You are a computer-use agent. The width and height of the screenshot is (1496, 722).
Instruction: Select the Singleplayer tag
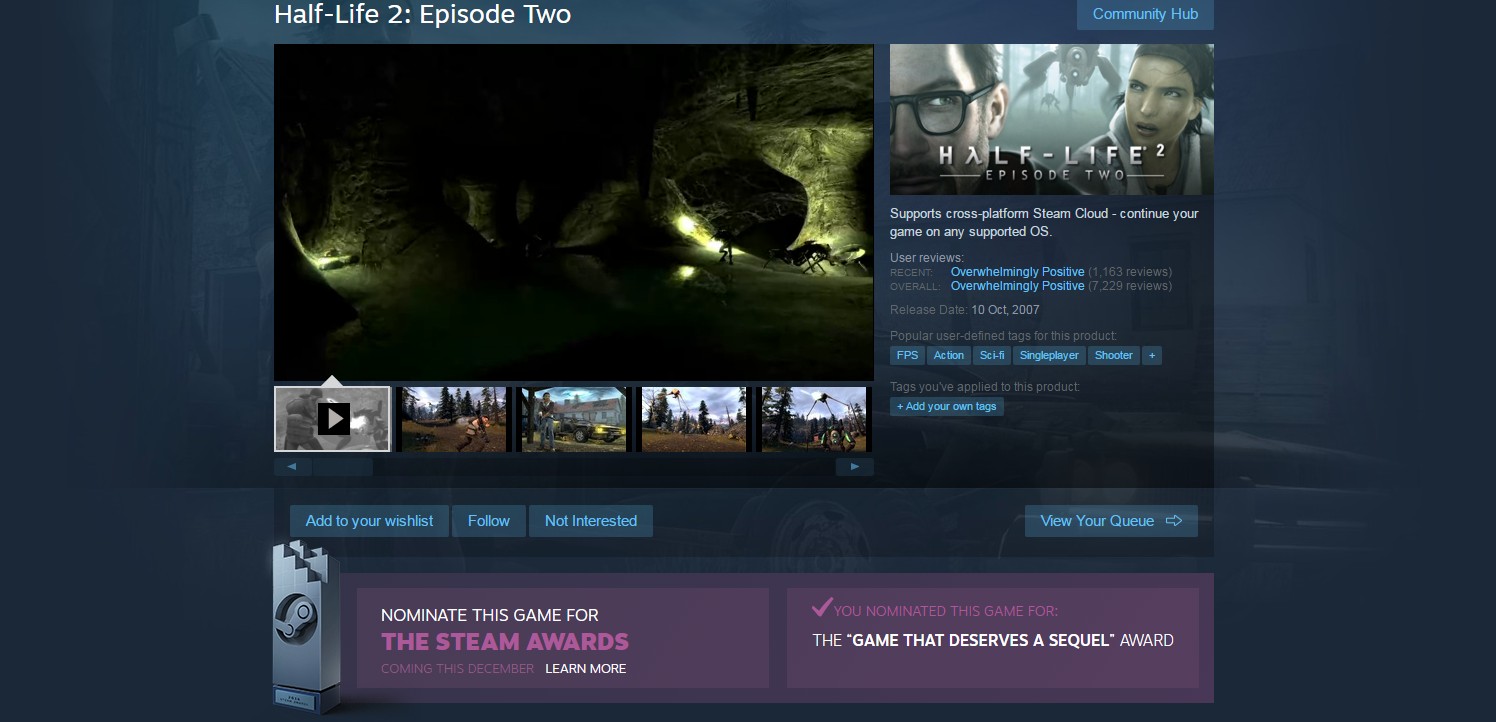click(x=1049, y=355)
